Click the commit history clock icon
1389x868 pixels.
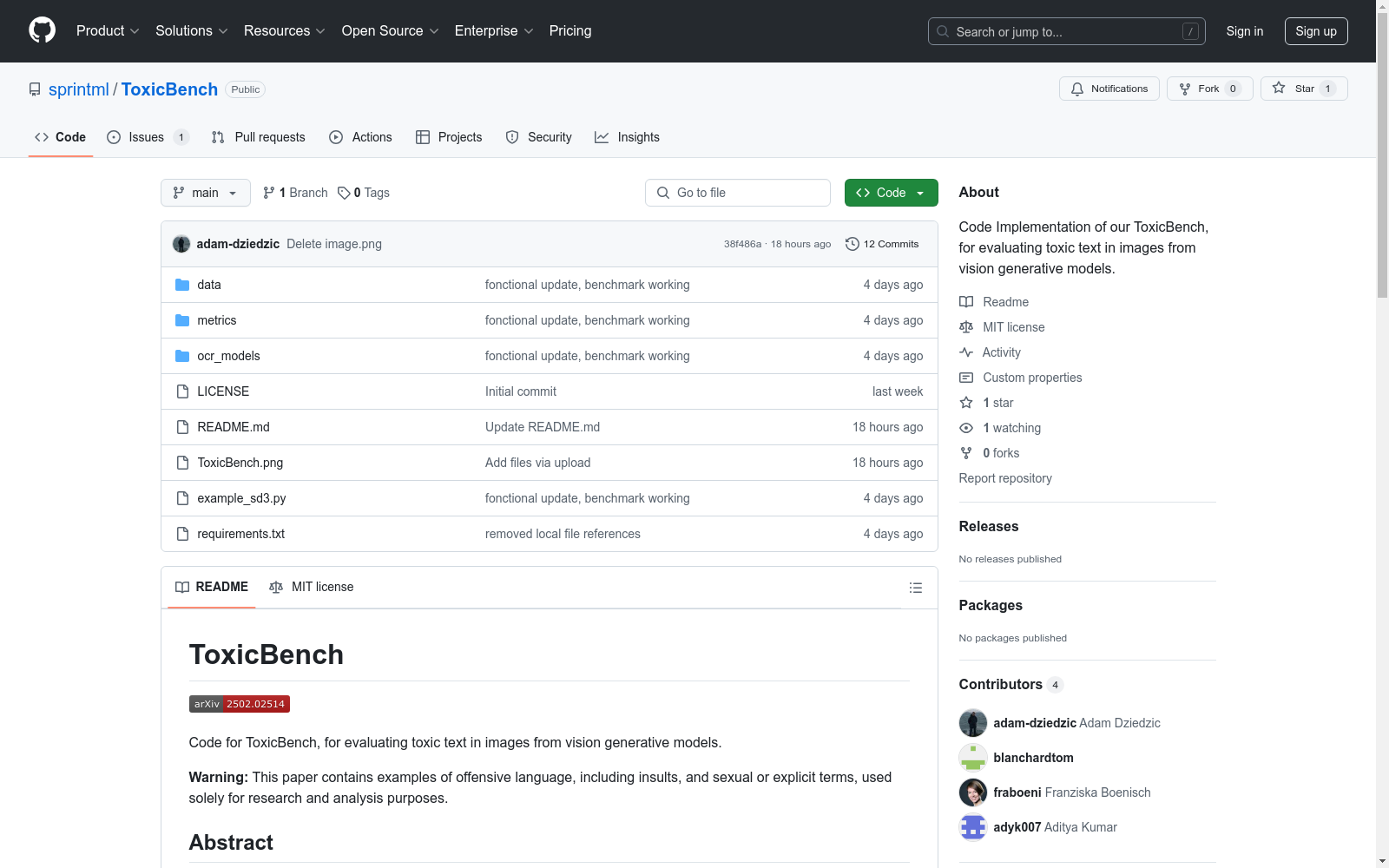click(x=852, y=244)
